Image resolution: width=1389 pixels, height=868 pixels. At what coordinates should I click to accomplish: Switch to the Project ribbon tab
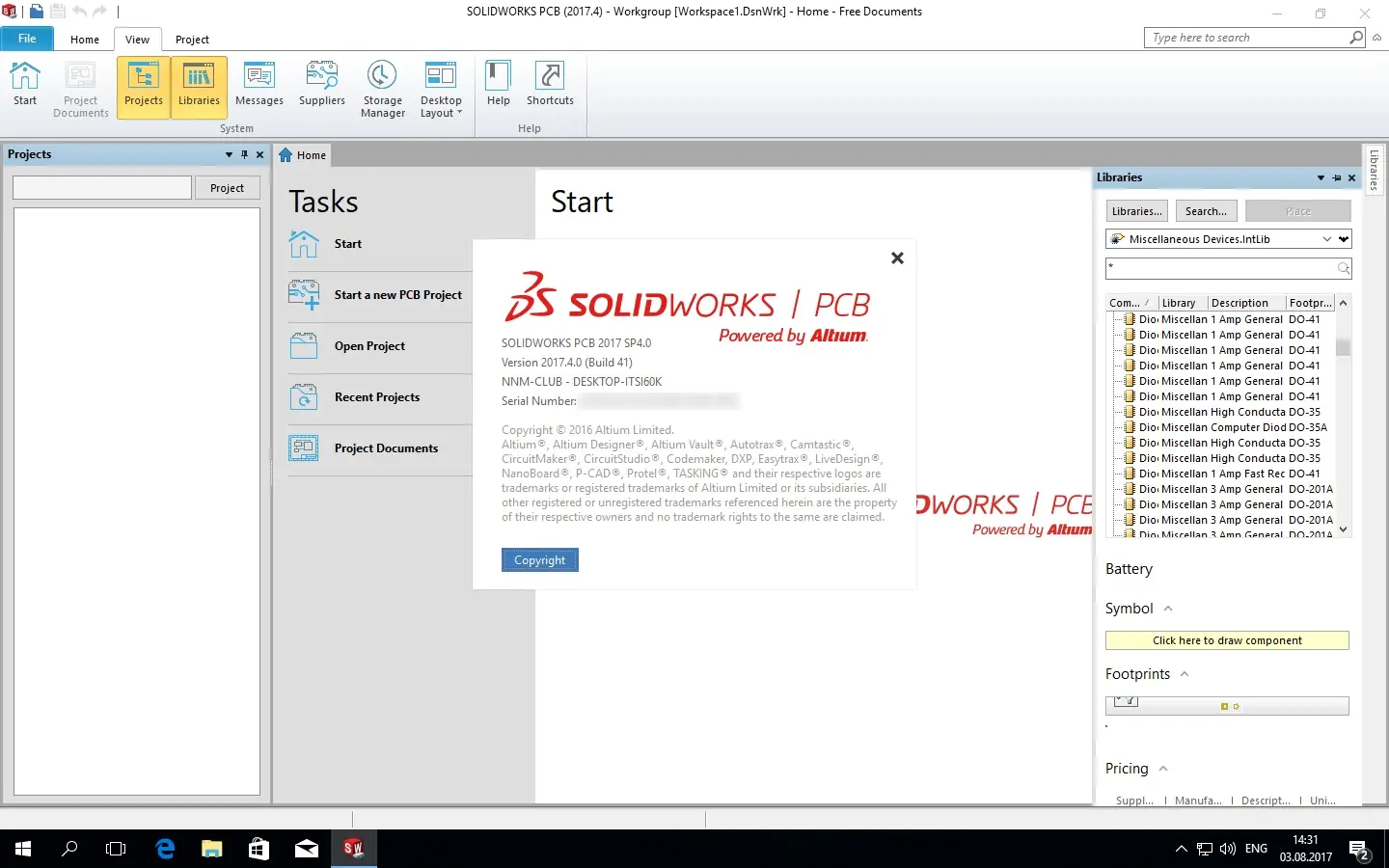[192, 40]
